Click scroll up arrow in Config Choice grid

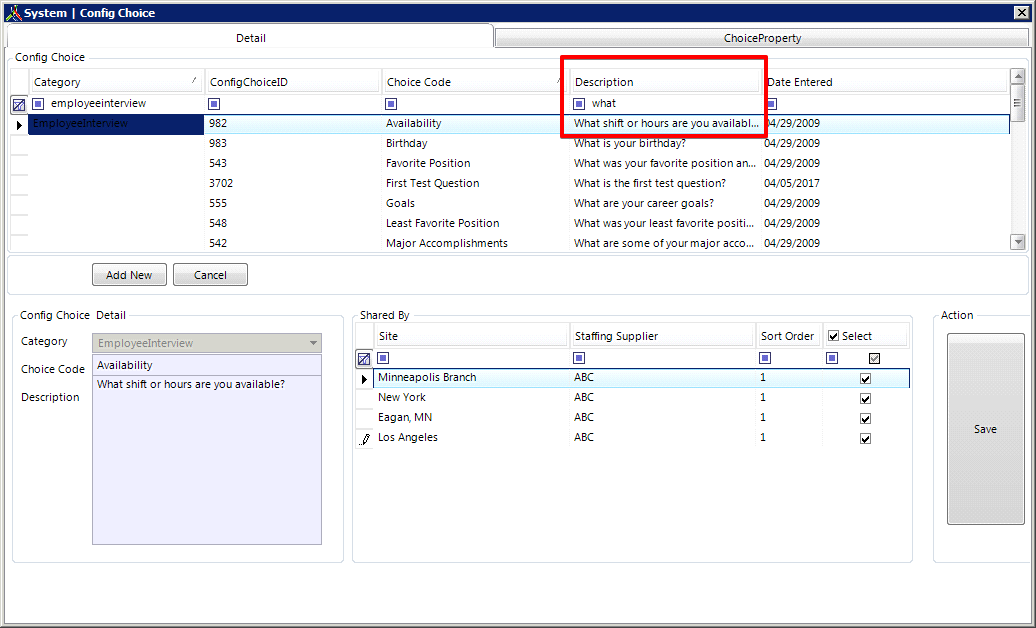[x=1018, y=77]
